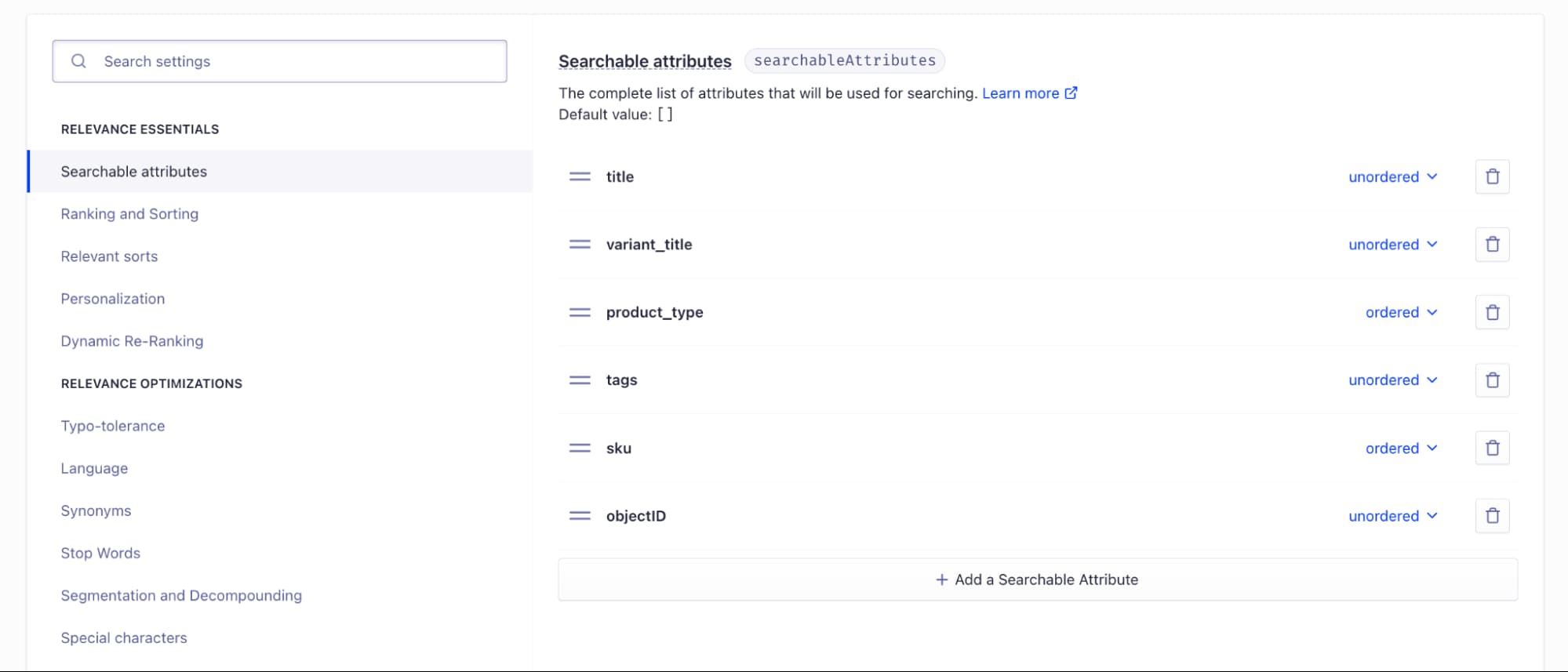This screenshot has width=1568, height=672.
Task: Click the tags attribute name
Action: pyautogui.click(x=621, y=380)
